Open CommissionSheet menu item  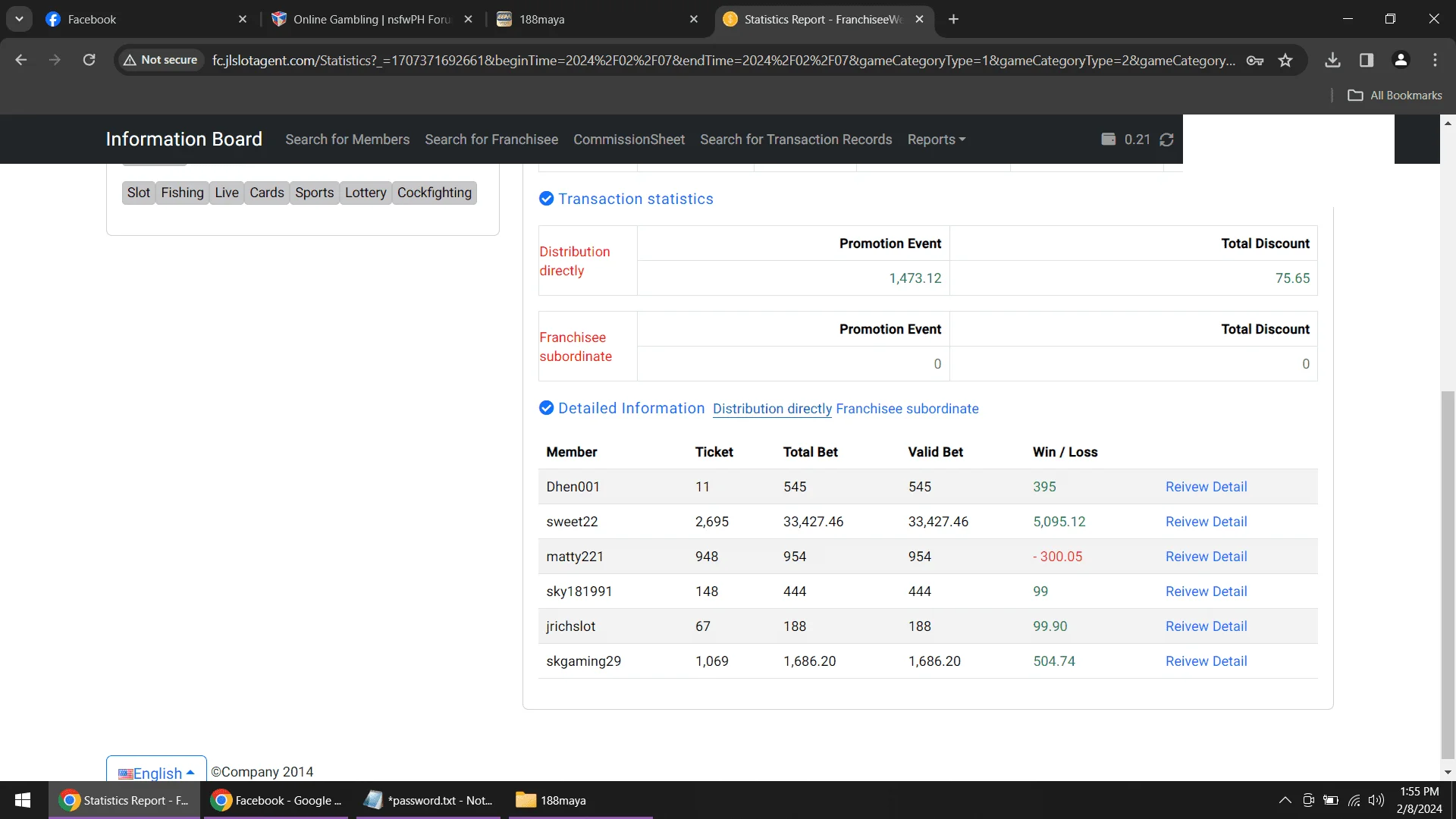[629, 140]
